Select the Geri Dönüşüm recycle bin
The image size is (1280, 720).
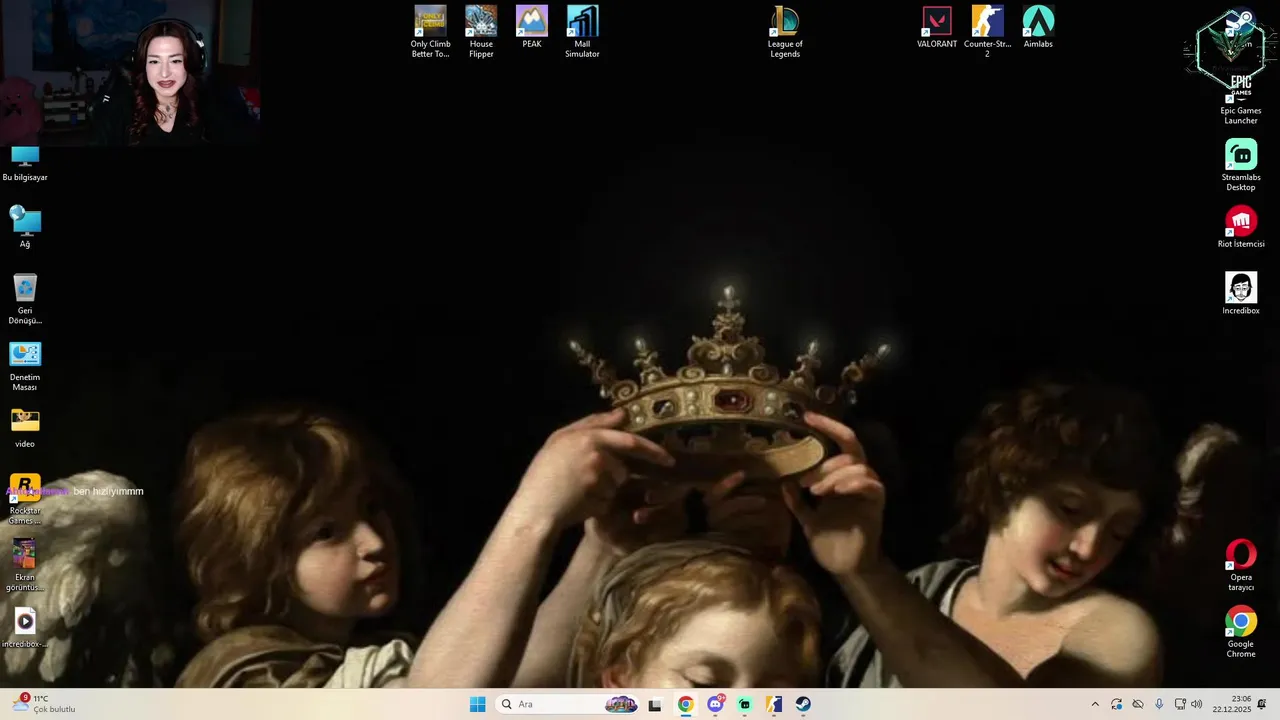click(x=25, y=299)
